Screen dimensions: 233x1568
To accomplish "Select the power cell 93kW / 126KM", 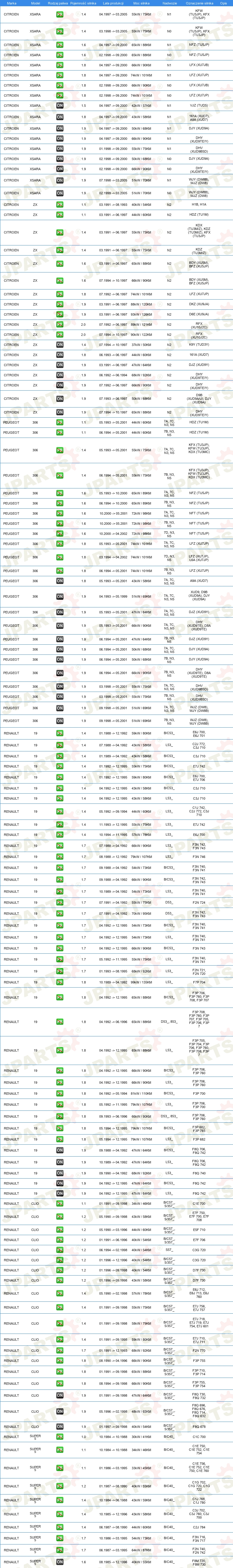I will [x=142, y=315].
